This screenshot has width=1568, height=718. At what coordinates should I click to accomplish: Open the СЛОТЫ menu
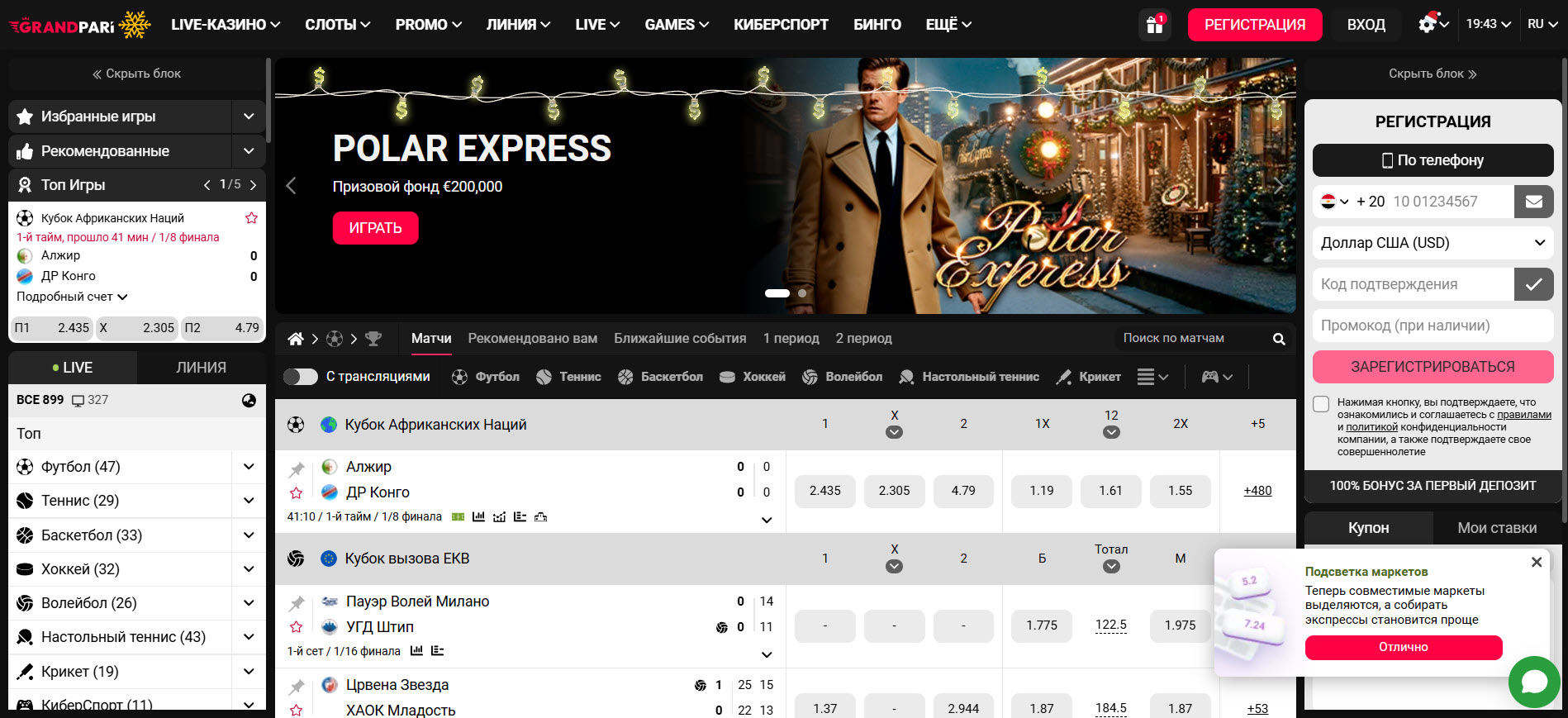[337, 25]
